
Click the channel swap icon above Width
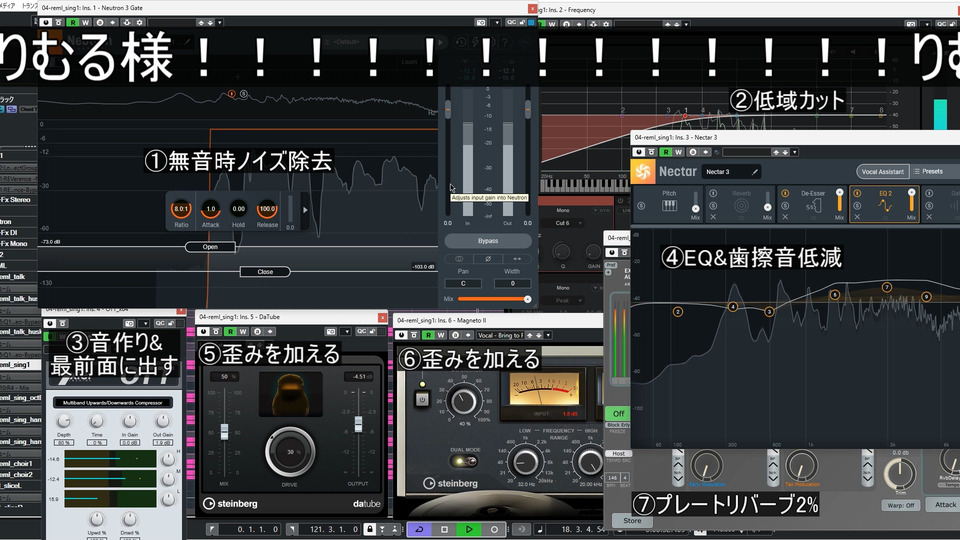(x=517, y=259)
